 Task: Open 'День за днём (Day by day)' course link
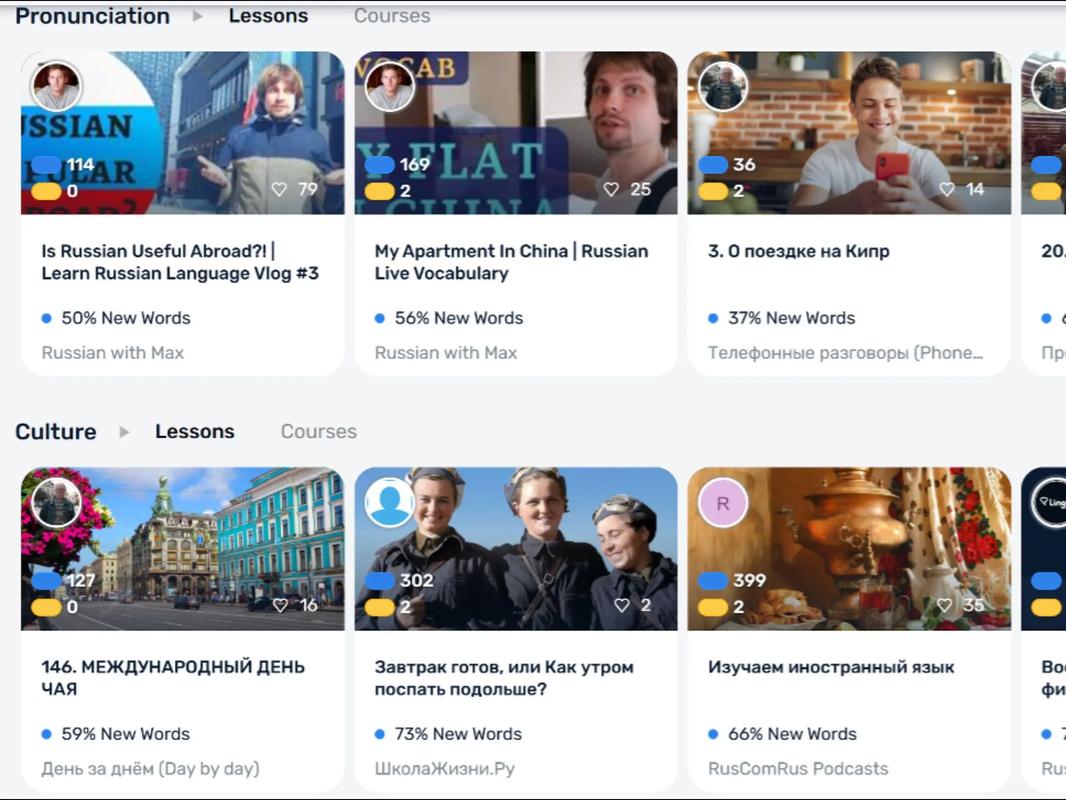150,769
